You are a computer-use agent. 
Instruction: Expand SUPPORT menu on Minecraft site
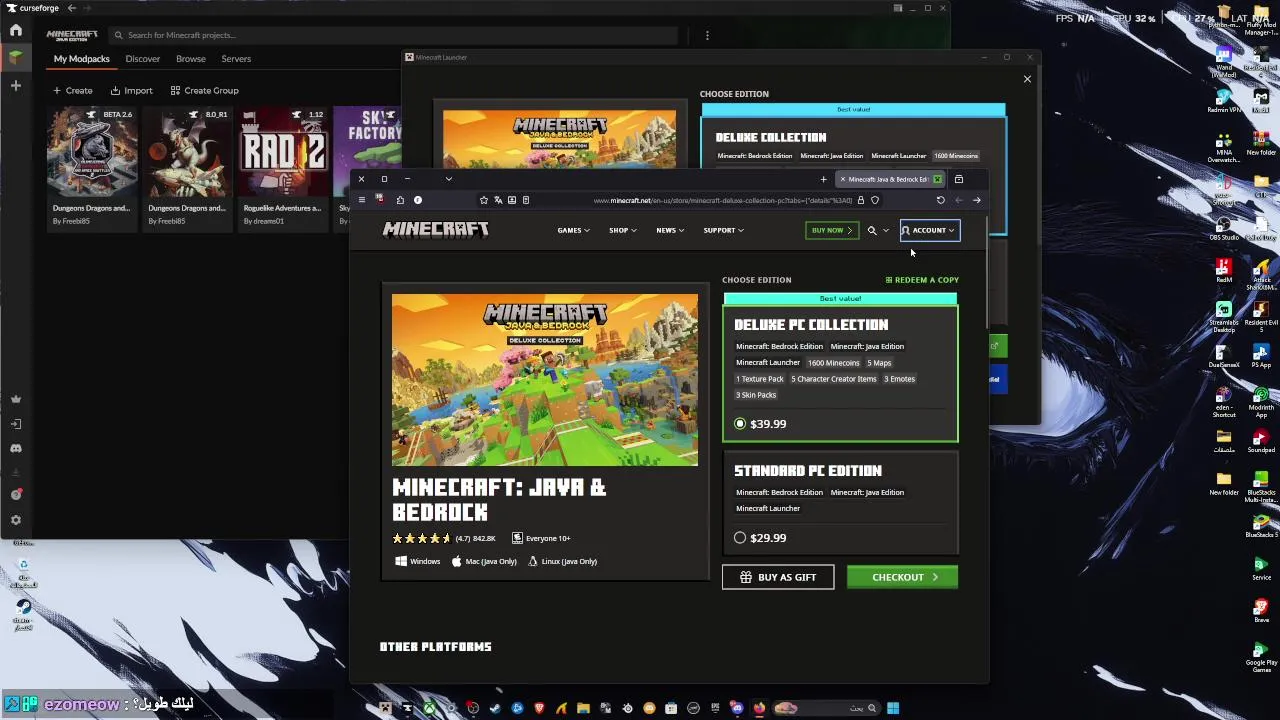tap(723, 230)
